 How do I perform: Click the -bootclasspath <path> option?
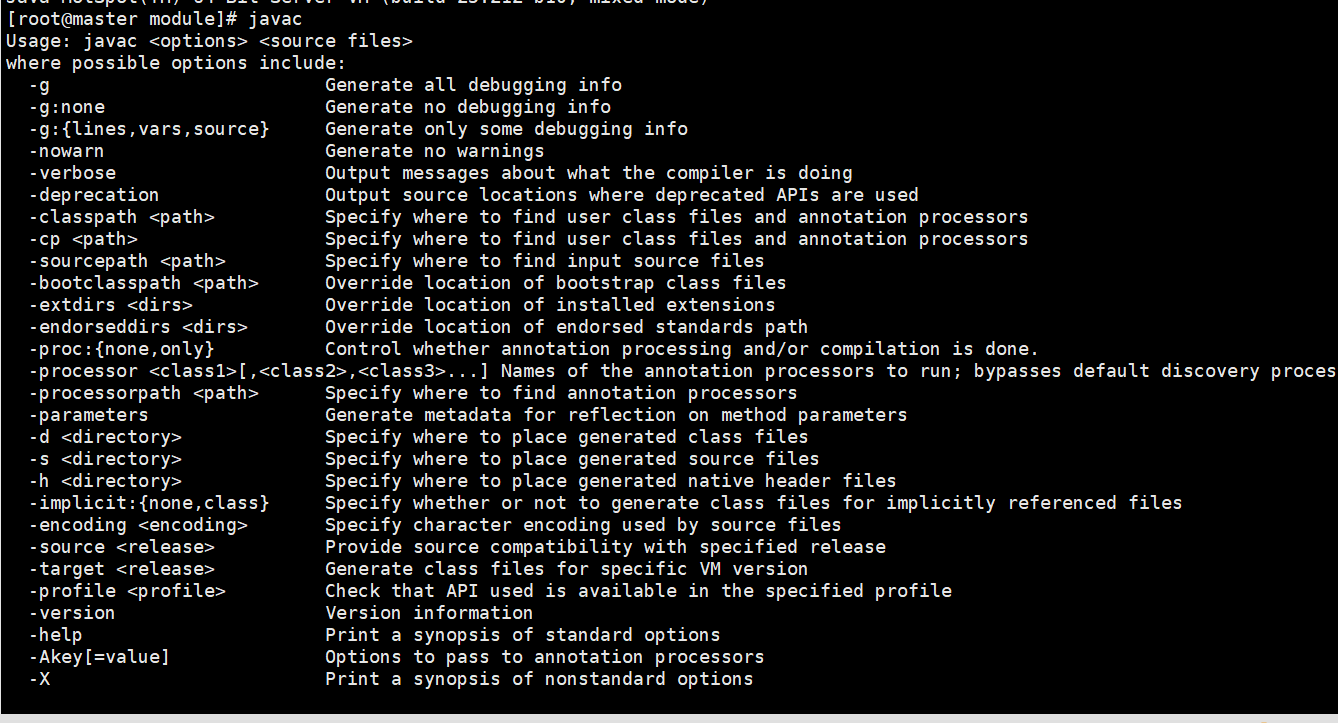143,283
